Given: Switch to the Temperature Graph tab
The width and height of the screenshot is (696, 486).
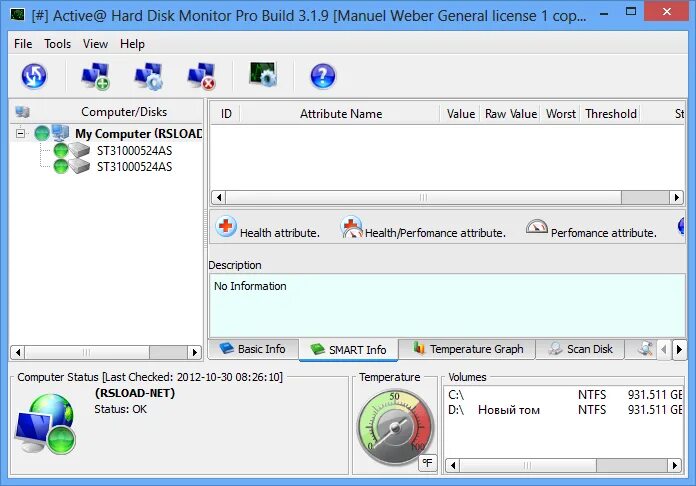Looking at the screenshot, I should [x=467, y=349].
